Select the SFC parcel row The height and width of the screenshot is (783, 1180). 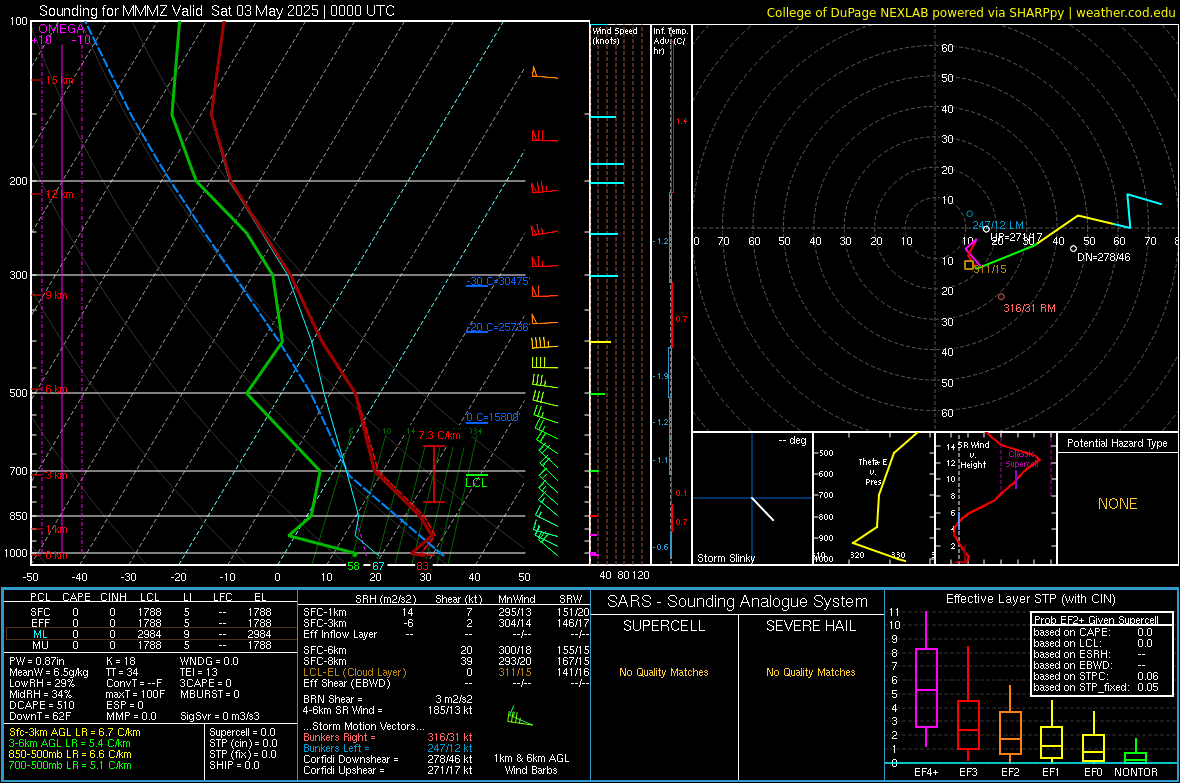pos(150,612)
